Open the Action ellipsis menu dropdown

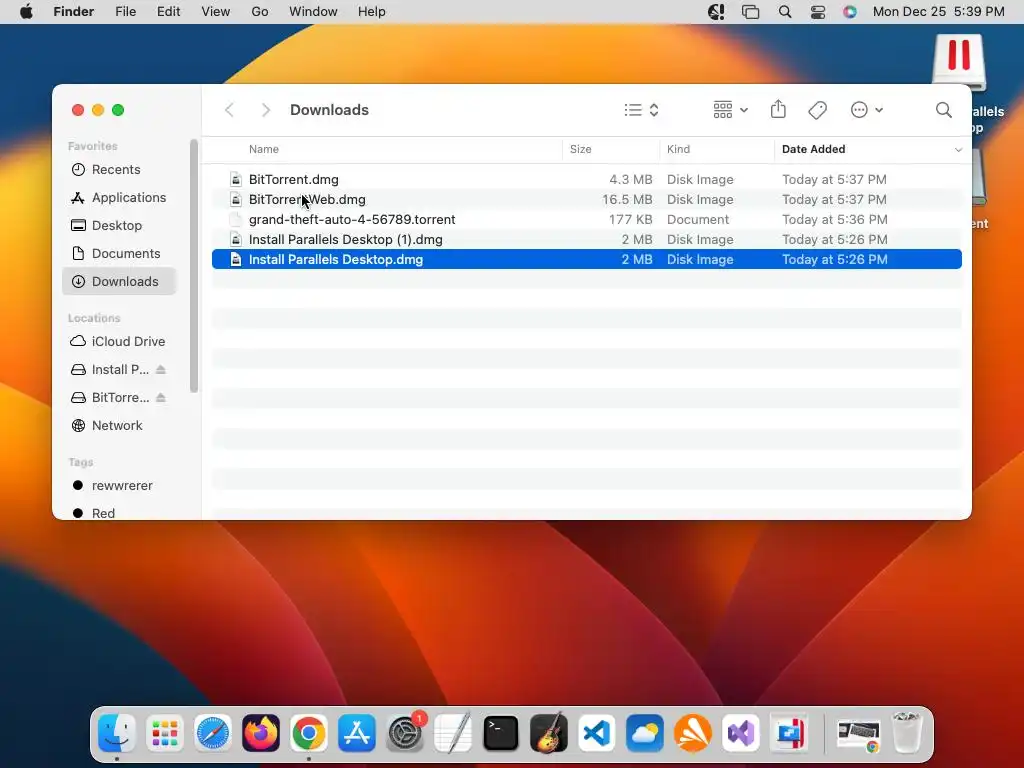point(867,110)
